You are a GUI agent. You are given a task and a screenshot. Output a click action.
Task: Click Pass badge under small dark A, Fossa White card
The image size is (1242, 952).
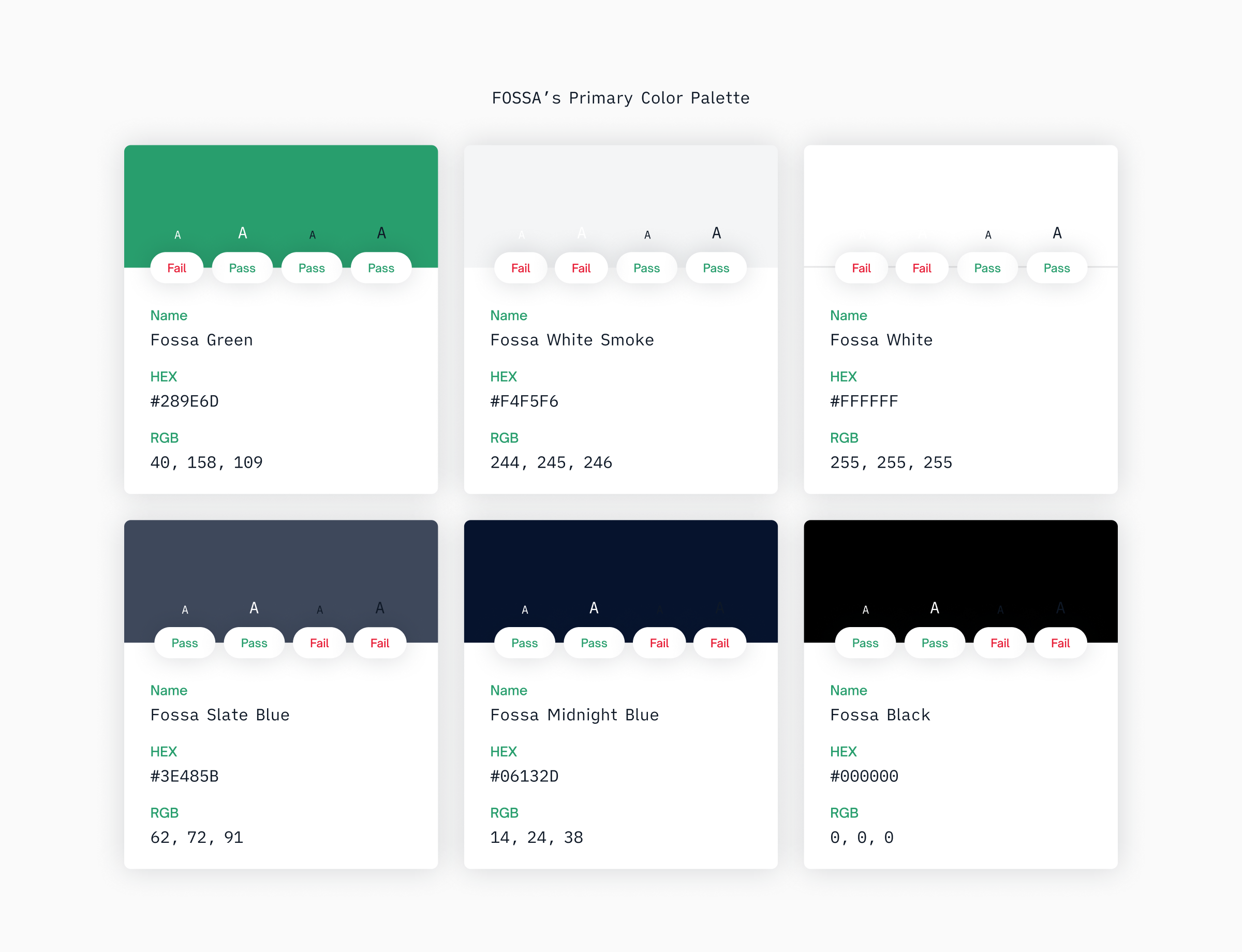(987, 268)
